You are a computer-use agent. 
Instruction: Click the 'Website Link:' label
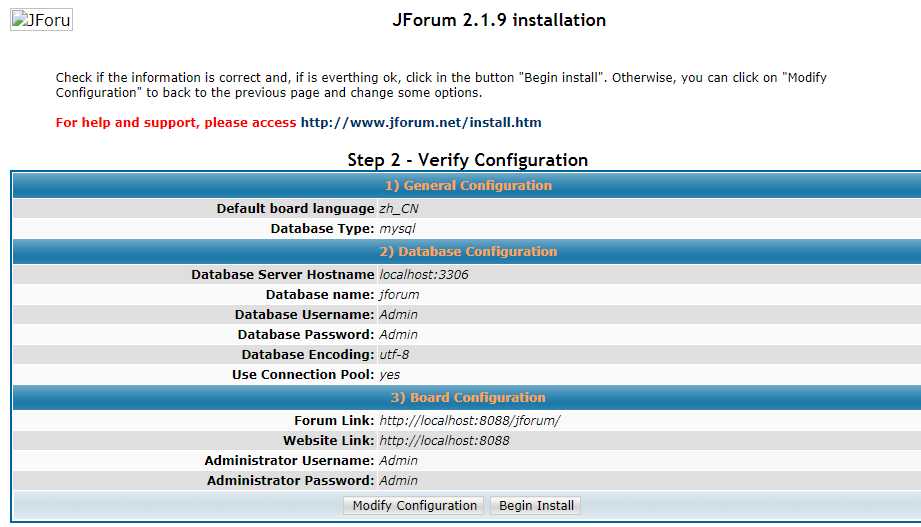pos(328,441)
